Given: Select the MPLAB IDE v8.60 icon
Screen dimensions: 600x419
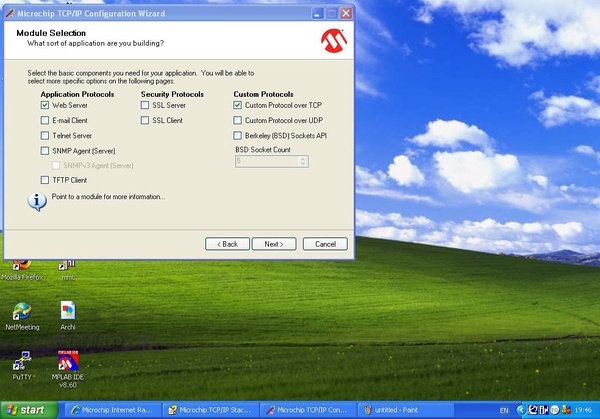Looking at the screenshot, I should pos(68,369).
